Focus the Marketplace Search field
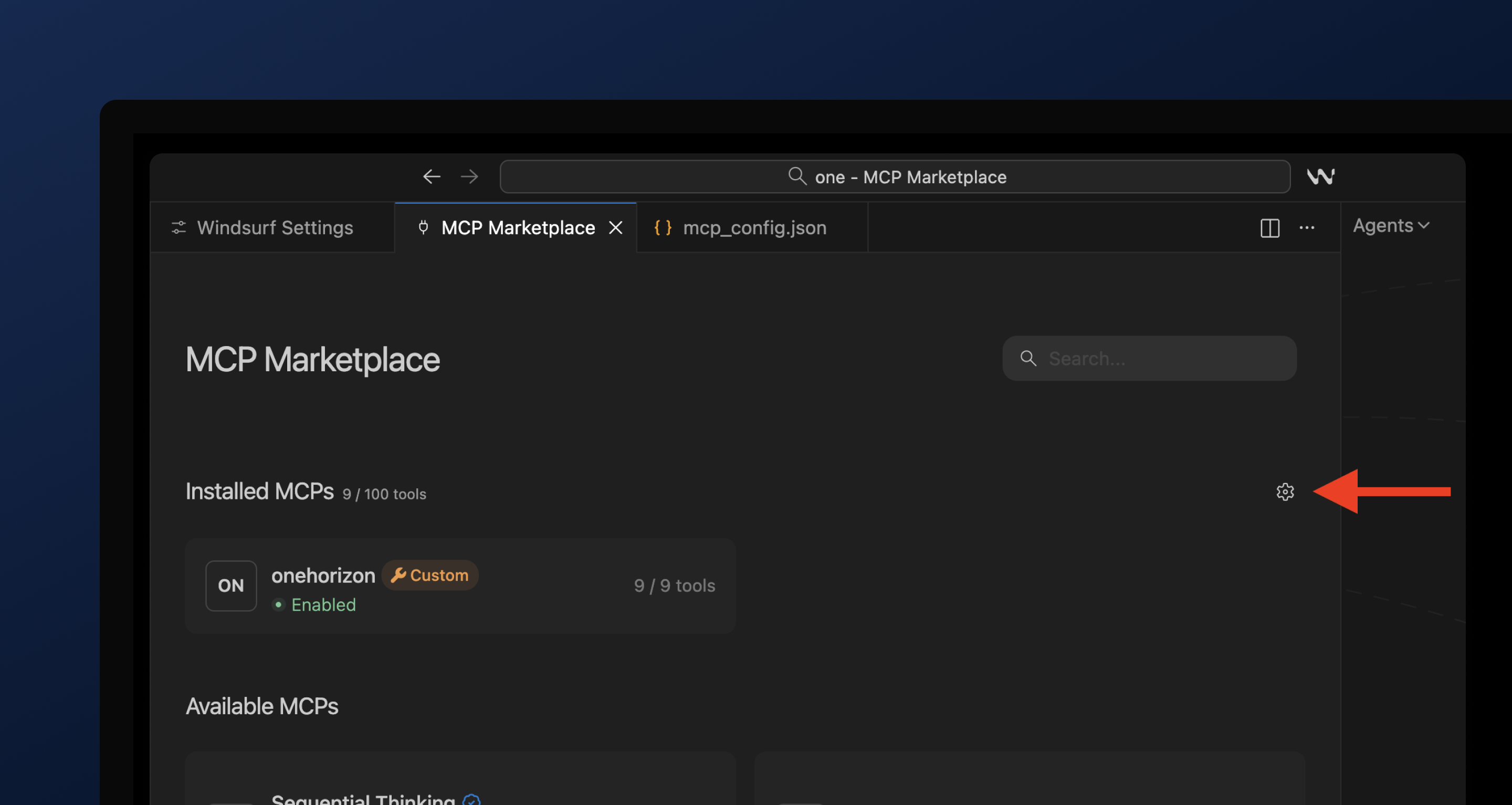Screen dimensions: 1512x805 coord(1149,358)
